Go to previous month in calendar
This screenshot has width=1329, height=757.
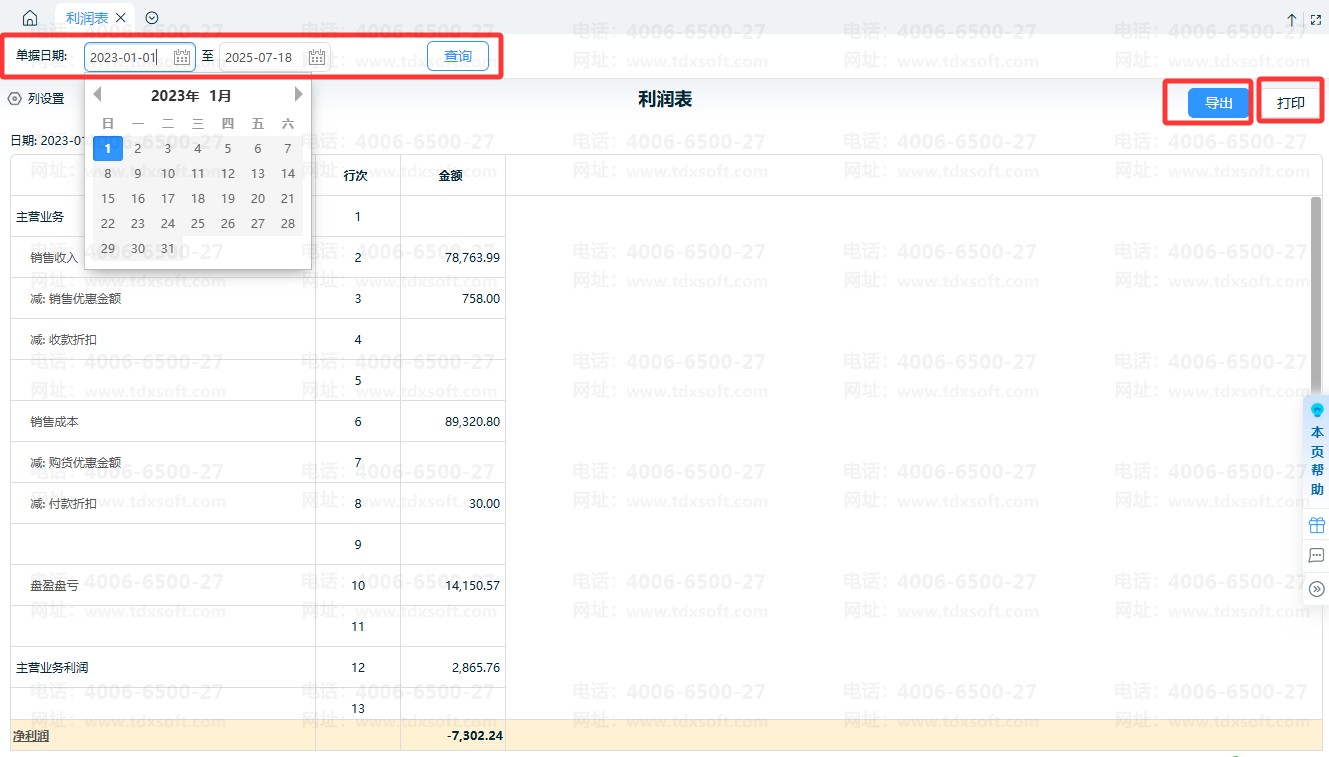pyautogui.click(x=97, y=95)
